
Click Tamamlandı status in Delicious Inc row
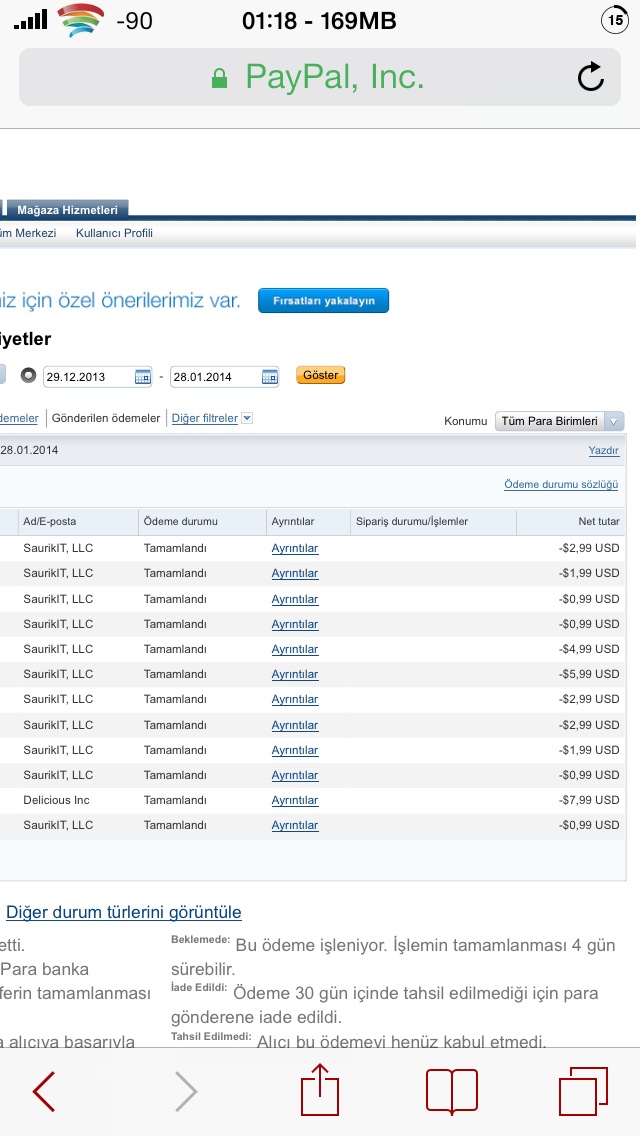175,800
